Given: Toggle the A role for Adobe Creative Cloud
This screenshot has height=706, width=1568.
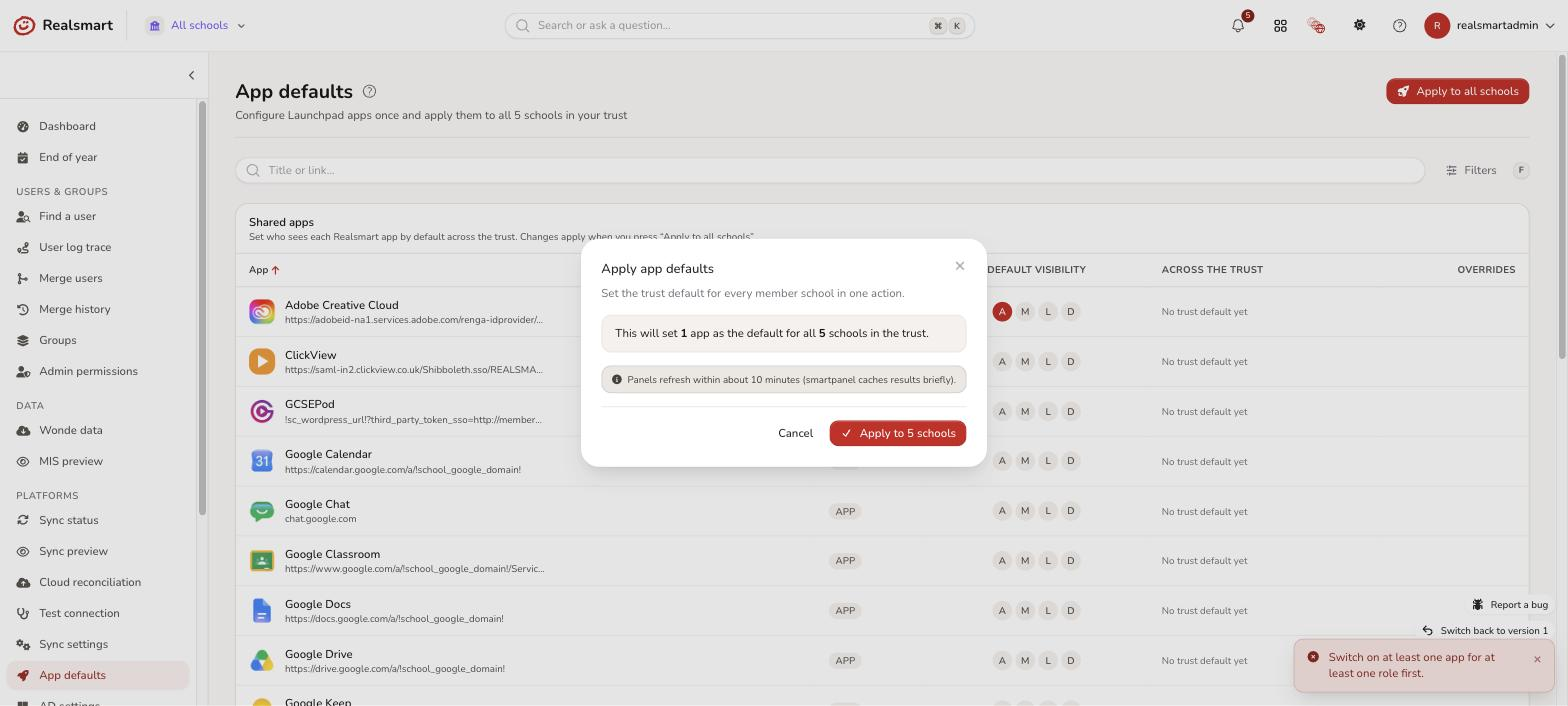Looking at the screenshot, I should 1002,312.
